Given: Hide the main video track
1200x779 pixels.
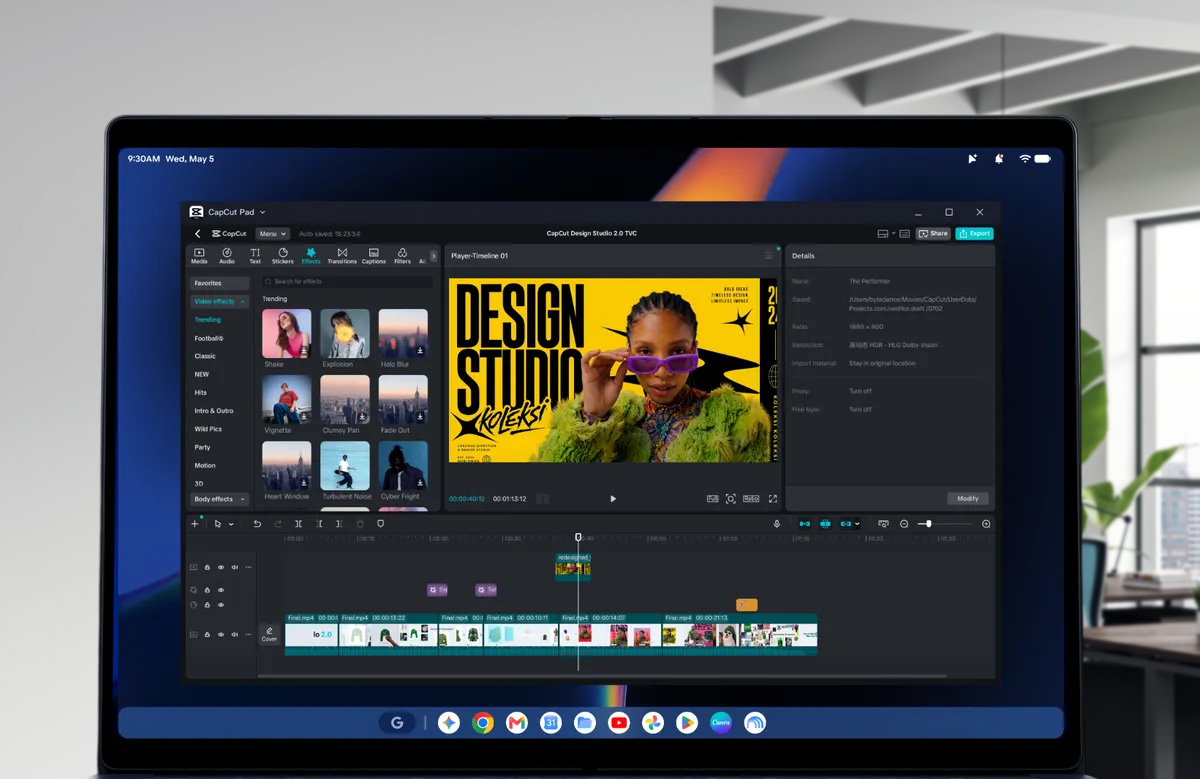Looking at the screenshot, I should pyautogui.click(x=221, y=635).
